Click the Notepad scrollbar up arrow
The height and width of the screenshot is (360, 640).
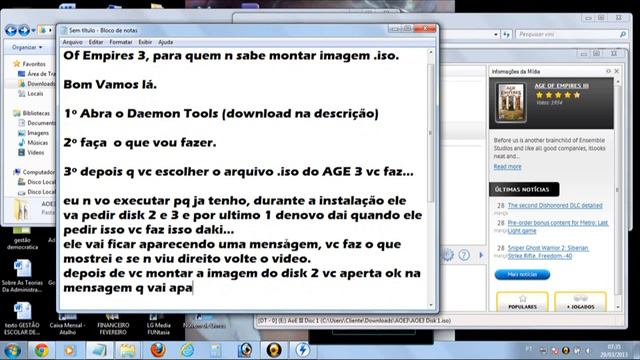[x=431, y=52]
